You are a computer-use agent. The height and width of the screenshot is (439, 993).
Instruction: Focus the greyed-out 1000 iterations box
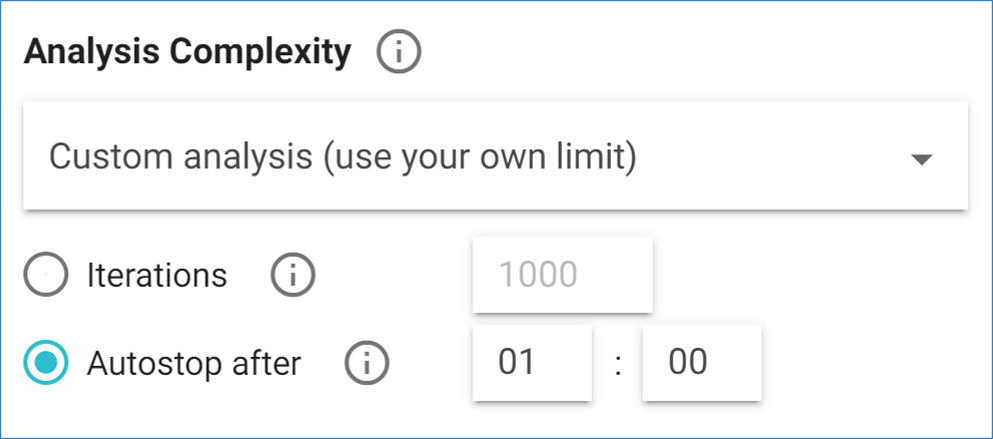[x=562, y=275]
